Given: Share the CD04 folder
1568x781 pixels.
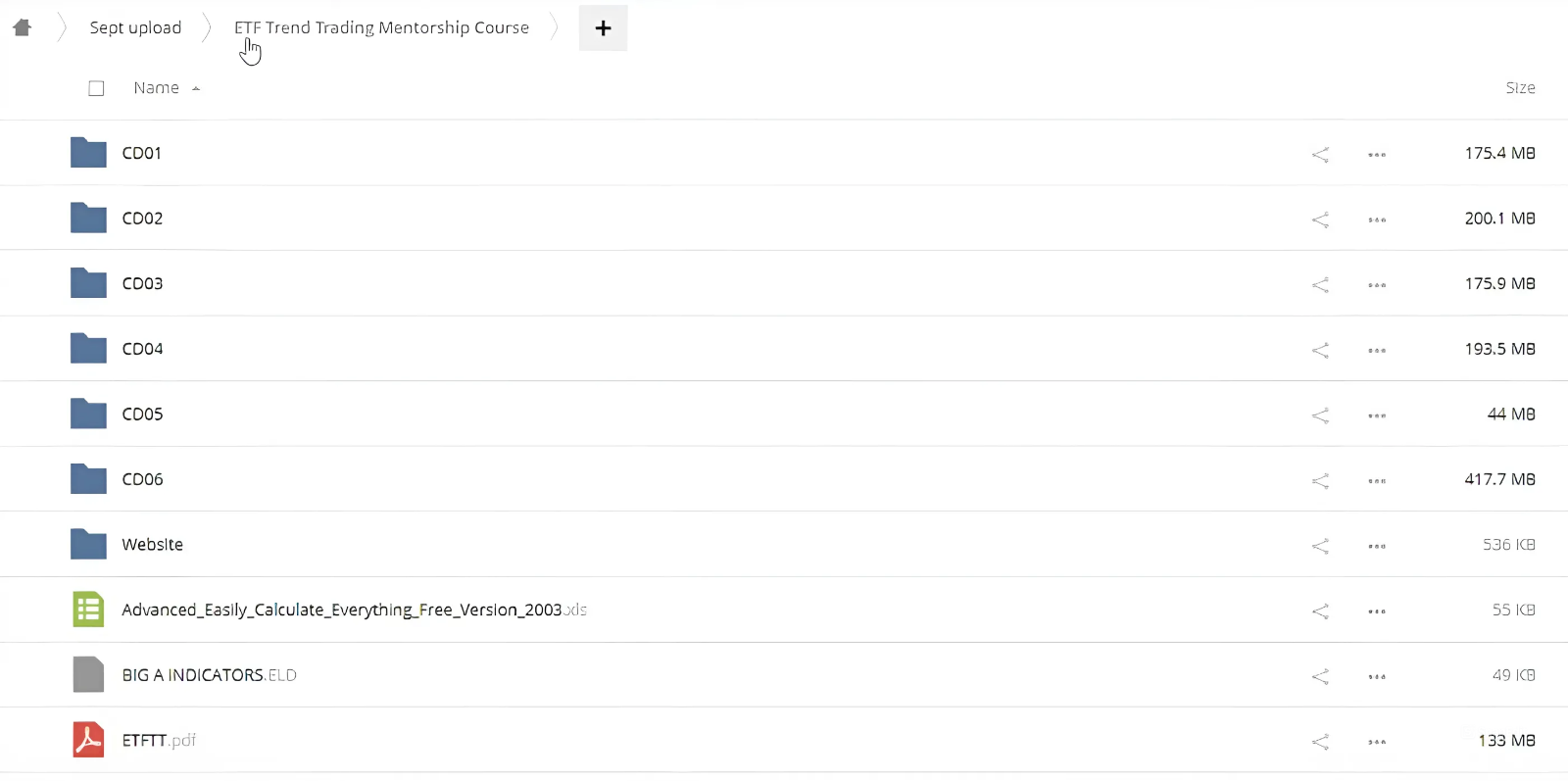Looking at the screenshot, I should coord(1320,350).
